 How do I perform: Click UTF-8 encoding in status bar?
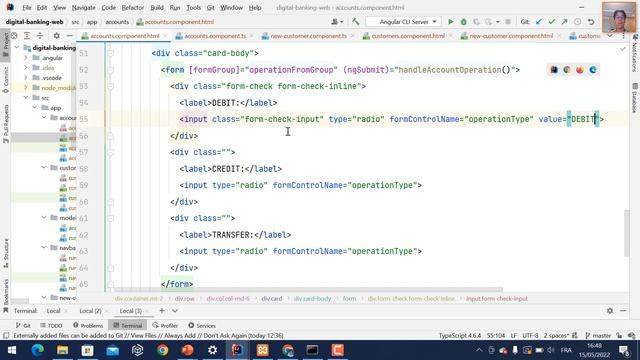point(530,336)
